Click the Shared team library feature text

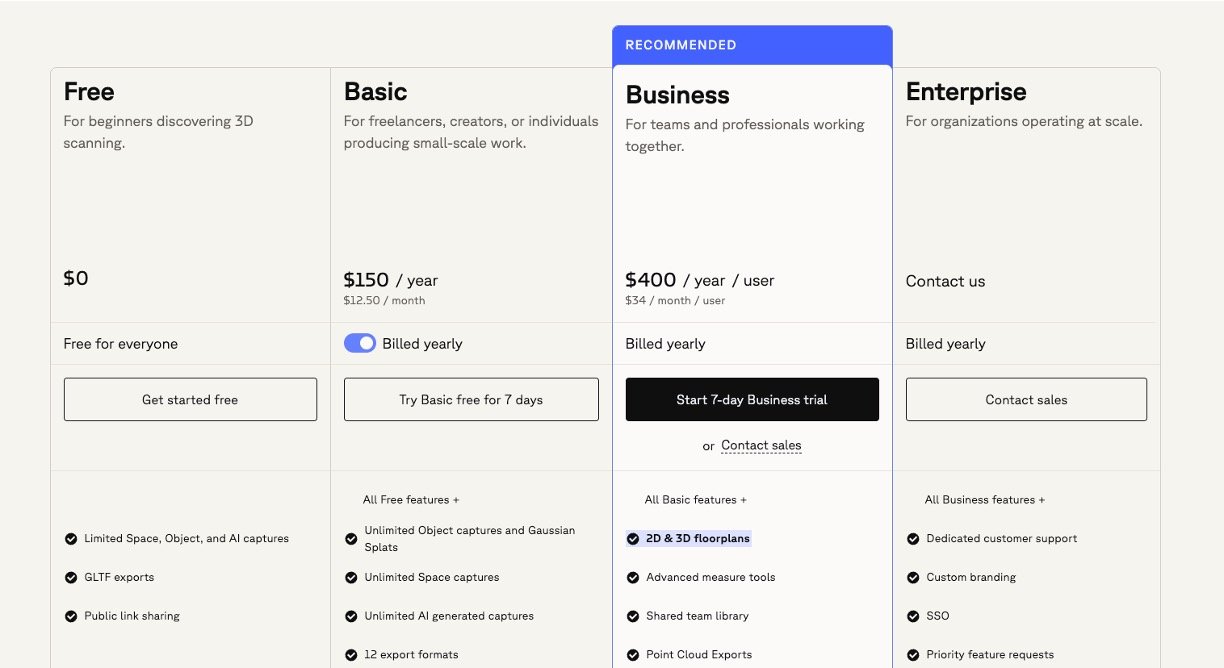click(x=697, y=616)
